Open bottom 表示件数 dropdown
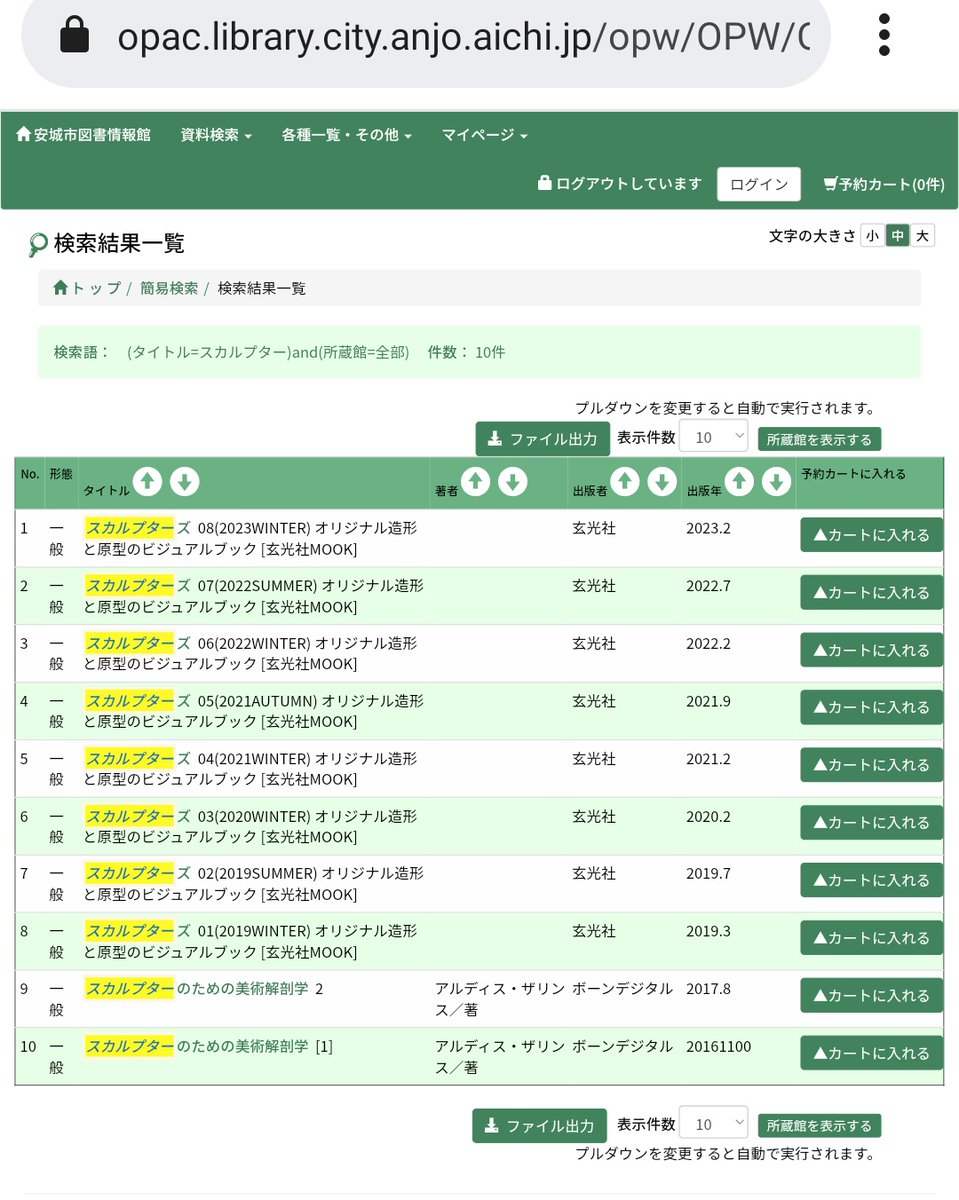This screenshot has height=1200, width=959. [713, 1124]
